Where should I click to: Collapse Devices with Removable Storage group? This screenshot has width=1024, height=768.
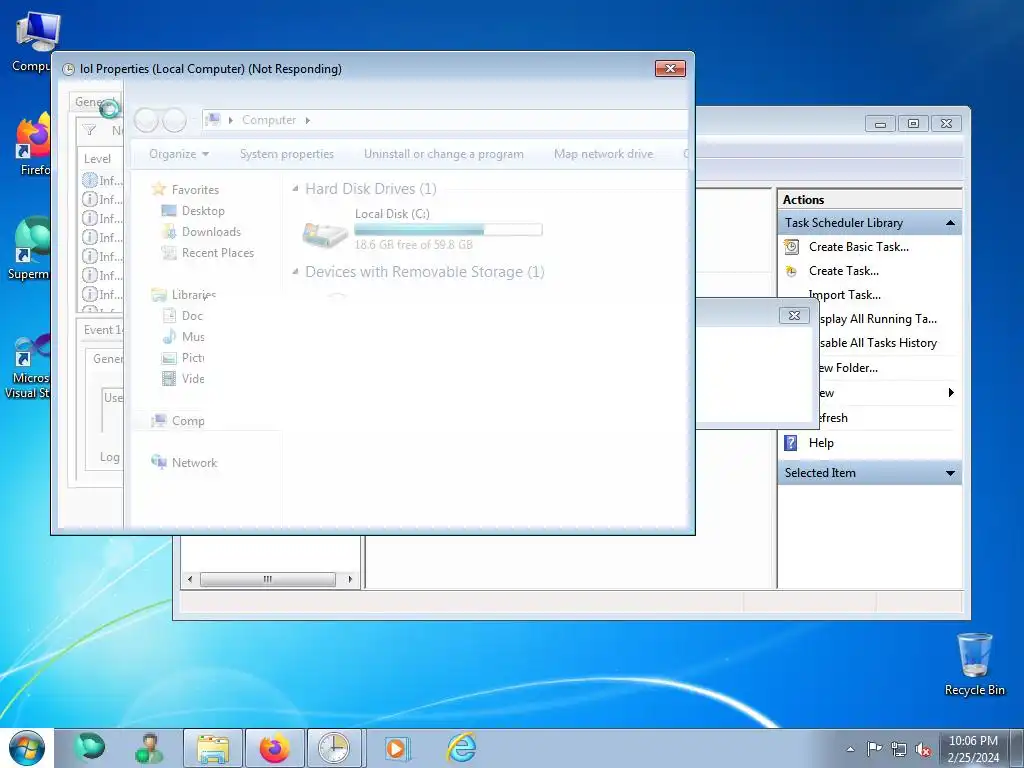click(295, 272)
